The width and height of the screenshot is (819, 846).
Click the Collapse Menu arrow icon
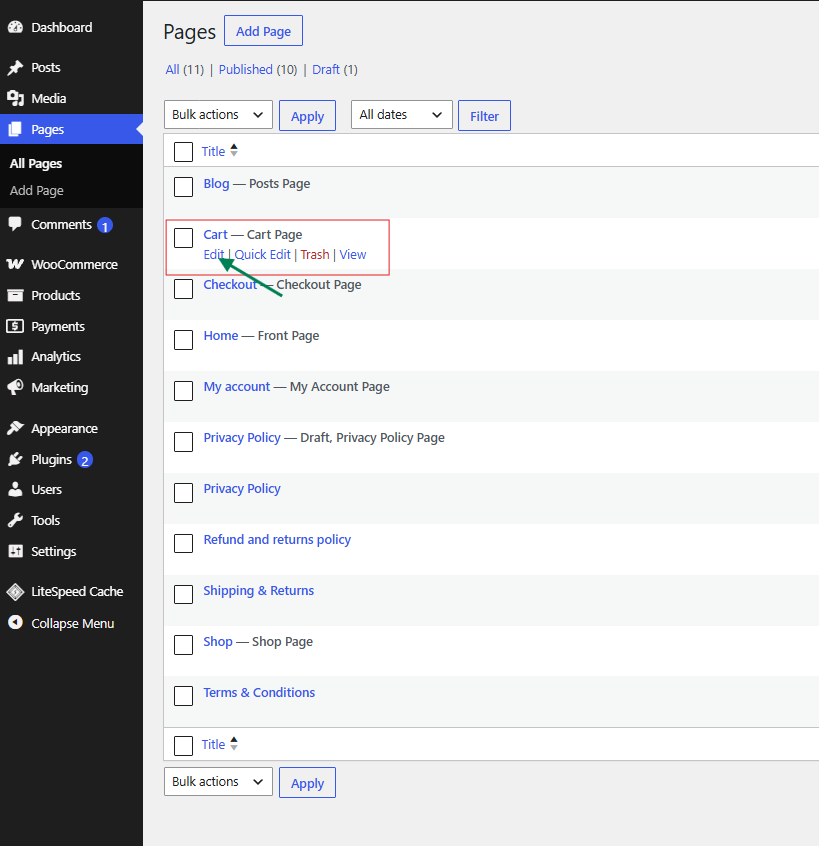pyautogui.click(x=15, y=623)
